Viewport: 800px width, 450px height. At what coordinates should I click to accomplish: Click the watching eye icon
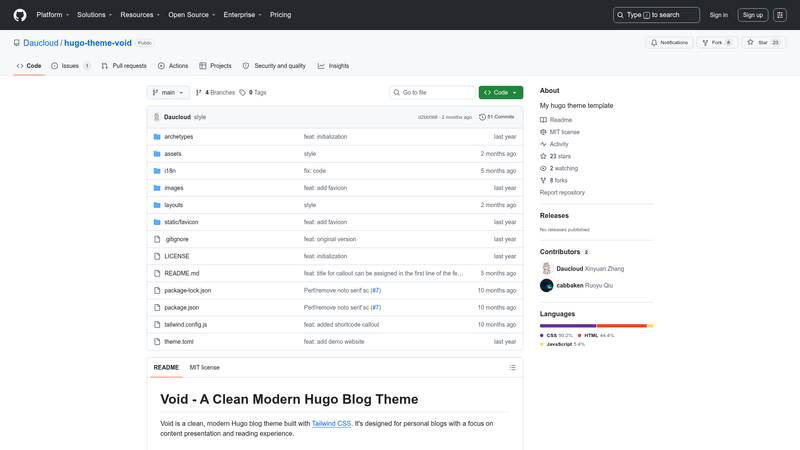coord(543,168)
